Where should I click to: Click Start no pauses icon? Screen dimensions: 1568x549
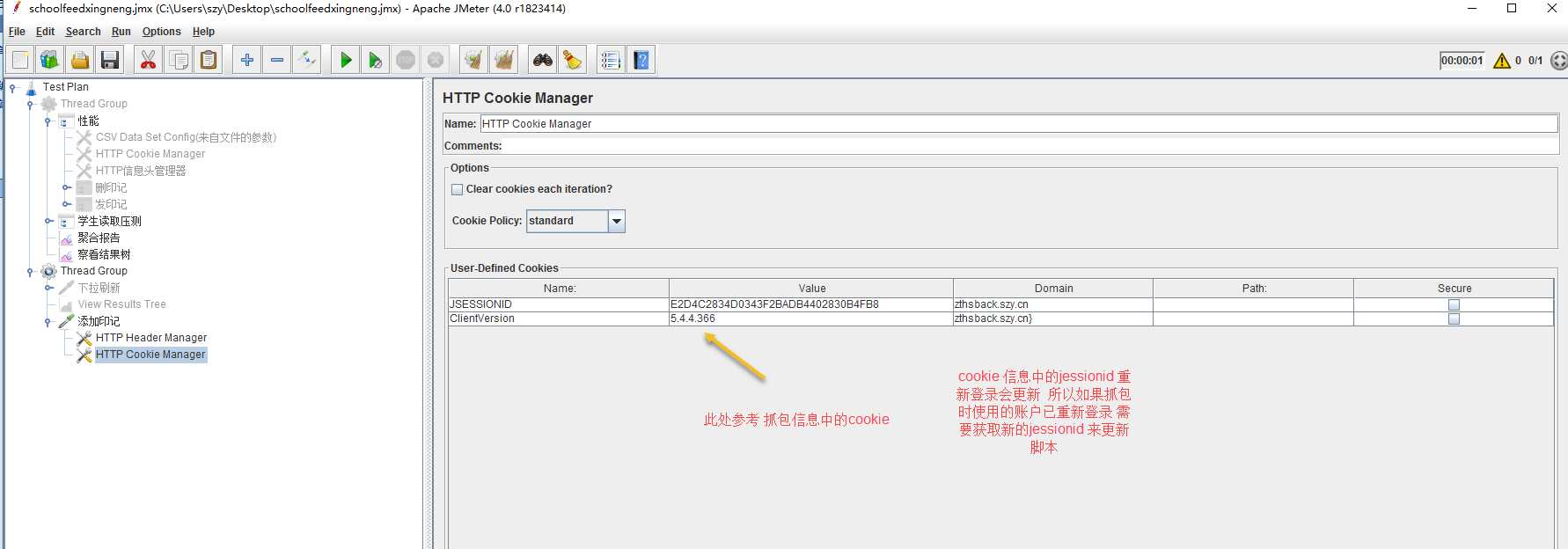376,60
